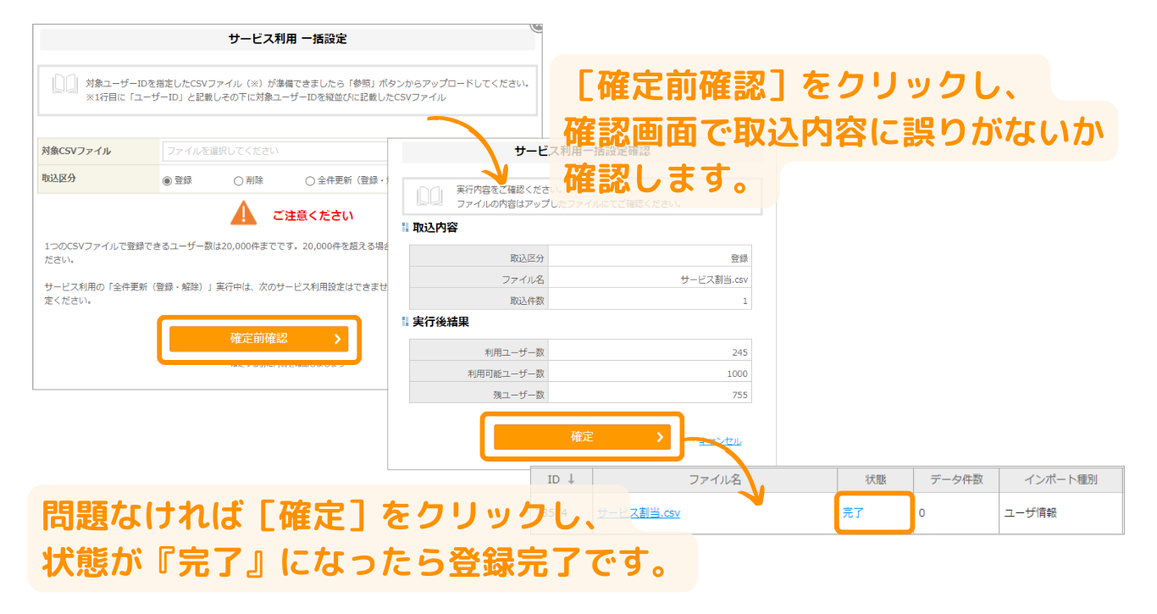1157x614 pixels.
Task: Click the 状態 column header
Action: (x=875, y=480)
